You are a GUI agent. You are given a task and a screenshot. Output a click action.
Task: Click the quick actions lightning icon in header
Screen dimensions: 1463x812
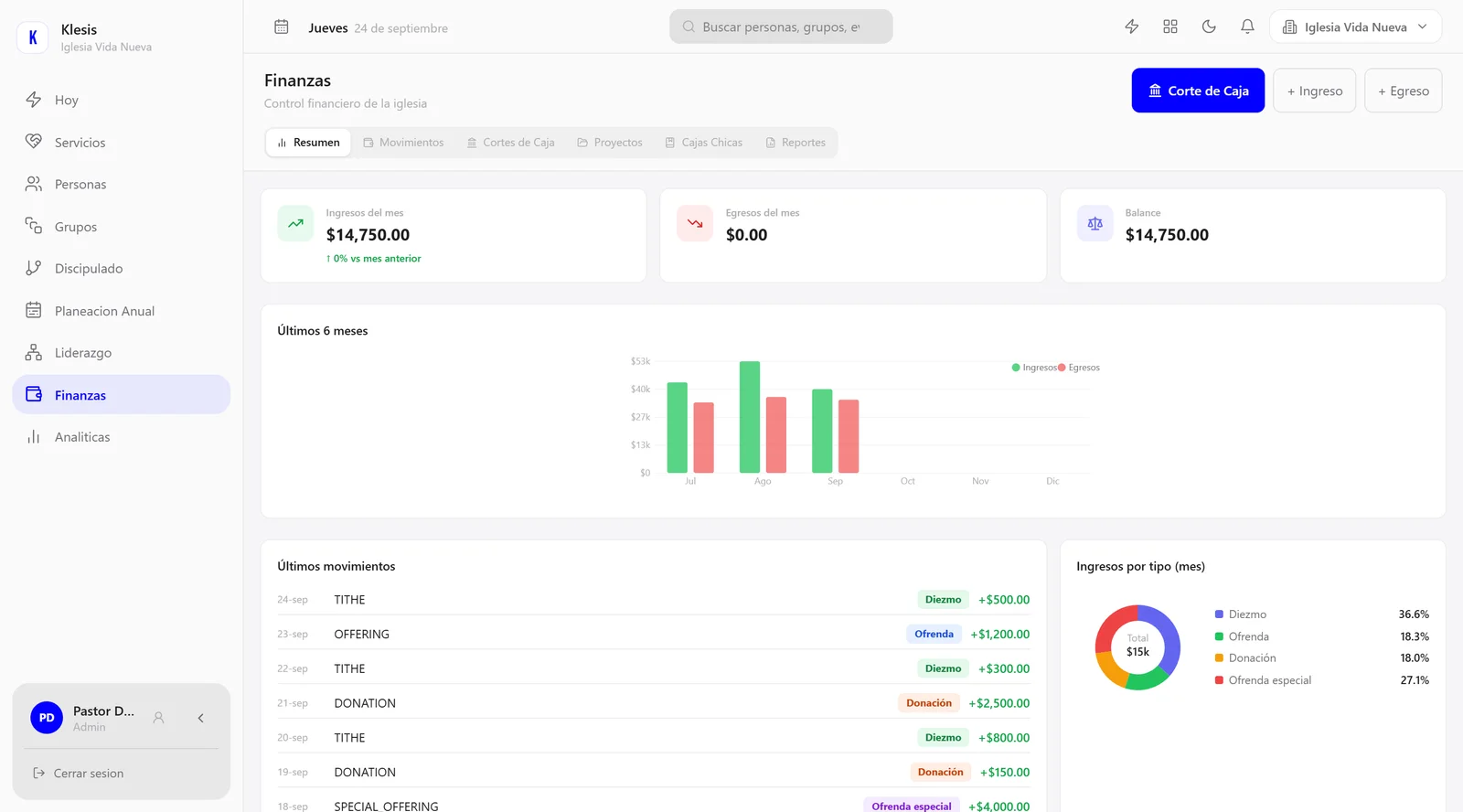(1132, 27)
